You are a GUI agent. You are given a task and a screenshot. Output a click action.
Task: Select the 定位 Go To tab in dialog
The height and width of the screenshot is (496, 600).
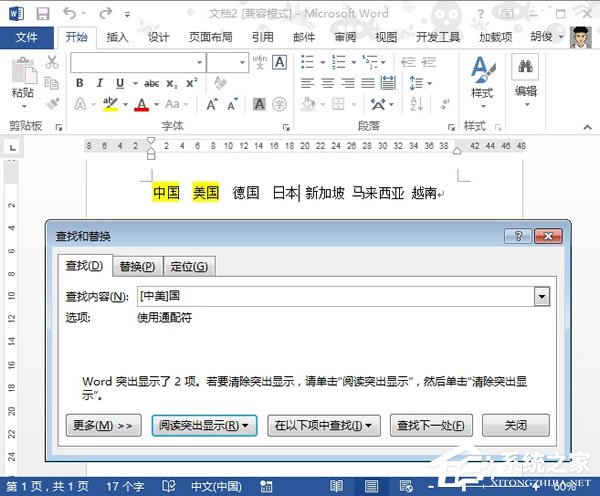pyautogui.click(x=189, y=266)
